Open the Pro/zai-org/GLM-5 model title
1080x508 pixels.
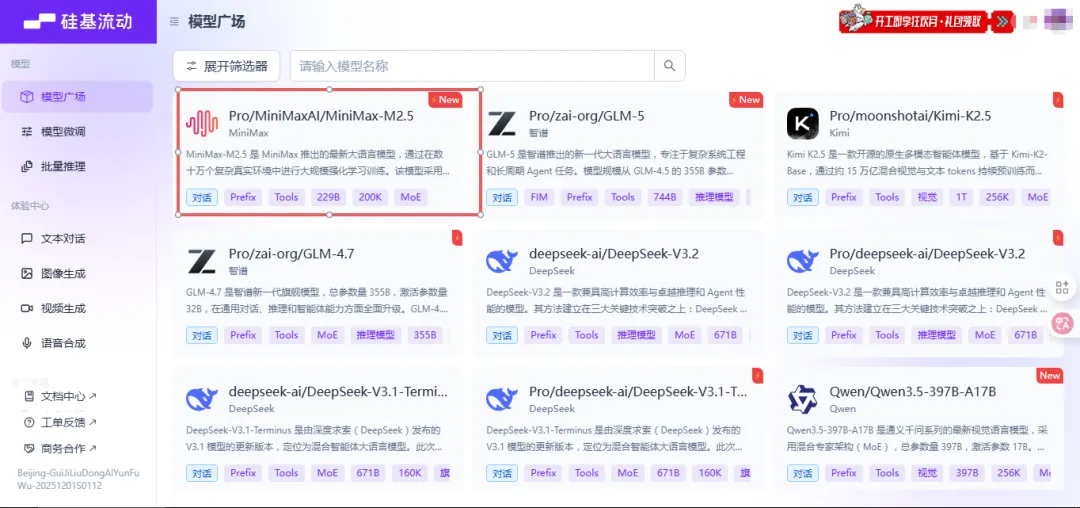coord(587,116)
